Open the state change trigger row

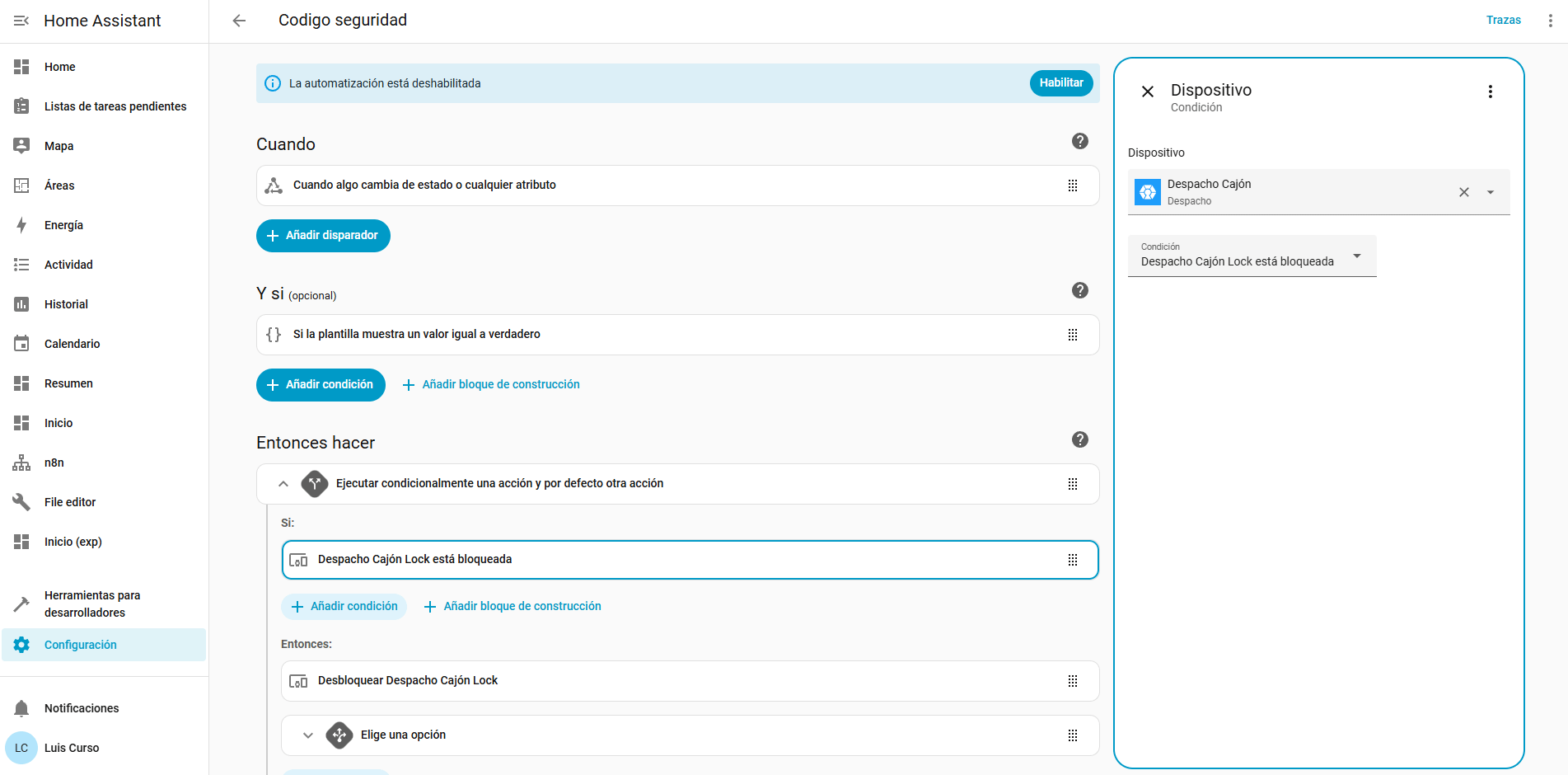pyautogui.click(x=677, y=186)
